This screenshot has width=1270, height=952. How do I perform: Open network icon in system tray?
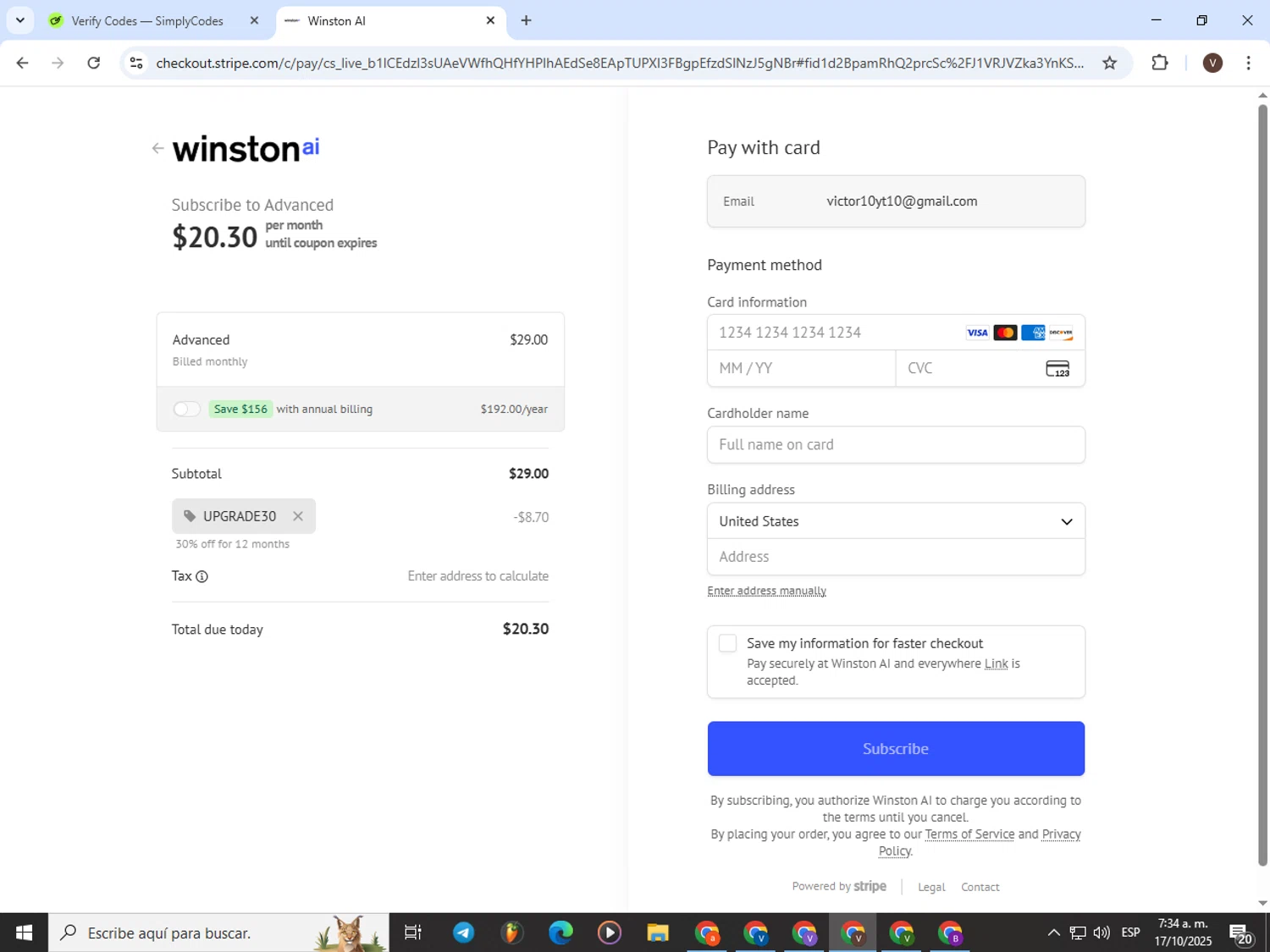(1078, 933)
